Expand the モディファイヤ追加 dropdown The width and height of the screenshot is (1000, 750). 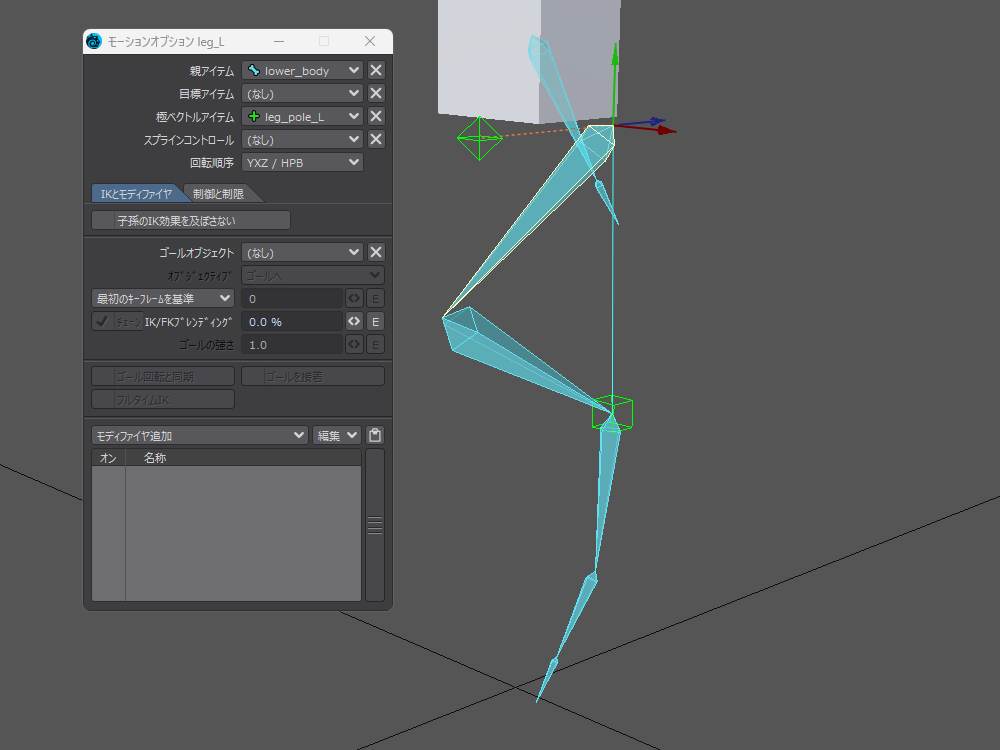coord(199,436)
